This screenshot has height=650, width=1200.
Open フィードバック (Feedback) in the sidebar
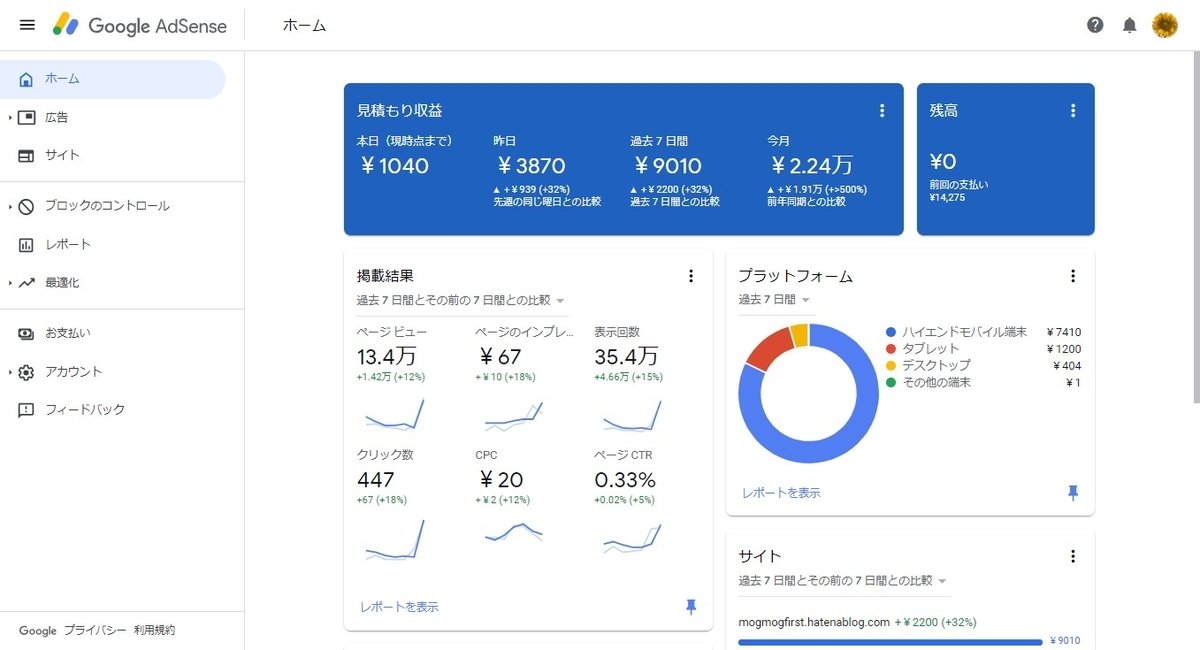click(72, 409)
